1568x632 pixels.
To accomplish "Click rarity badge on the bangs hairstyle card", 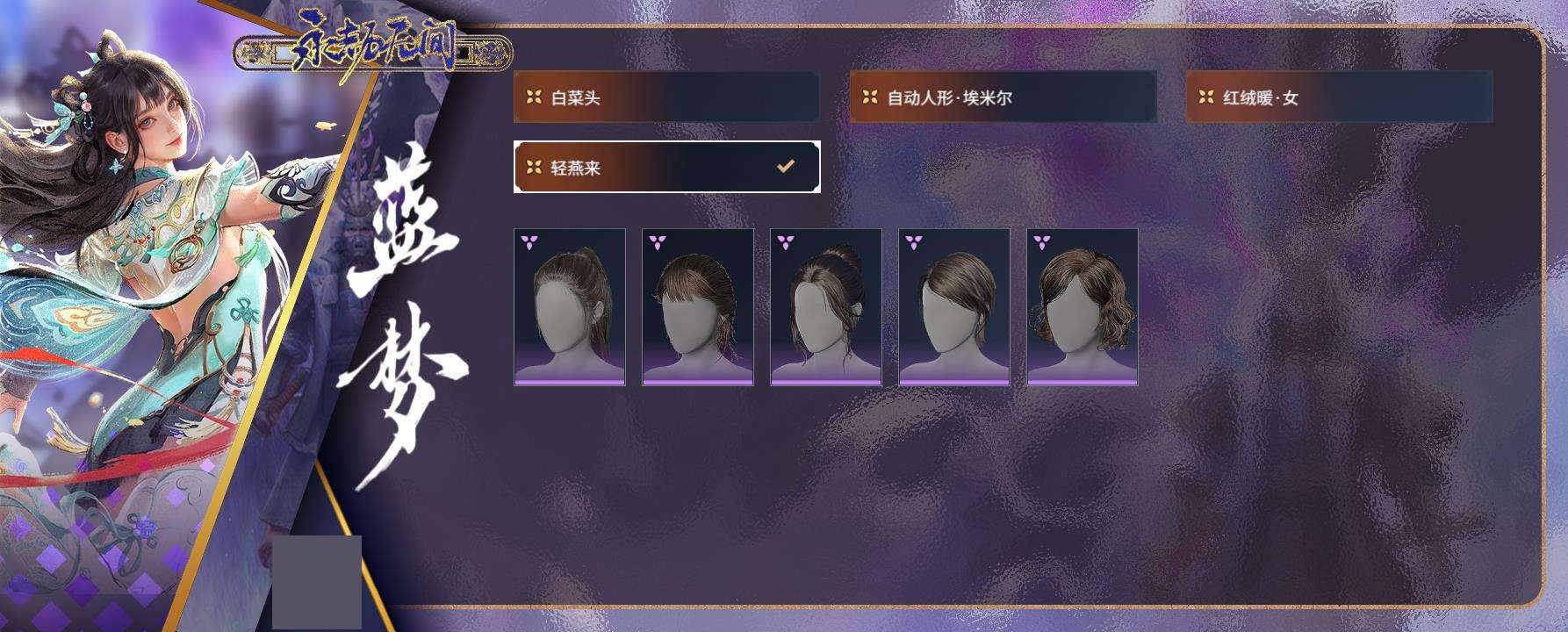I will click(x=657, y=242).
